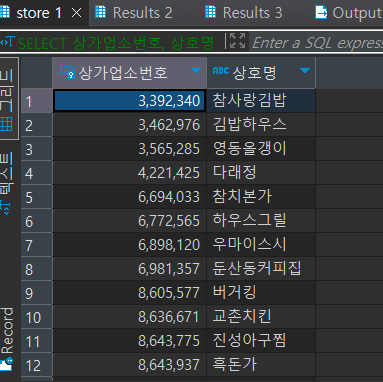This screenshot has width=383, height=382.
Task: Select row number 7 header
Action: click(x=37, y=245)
